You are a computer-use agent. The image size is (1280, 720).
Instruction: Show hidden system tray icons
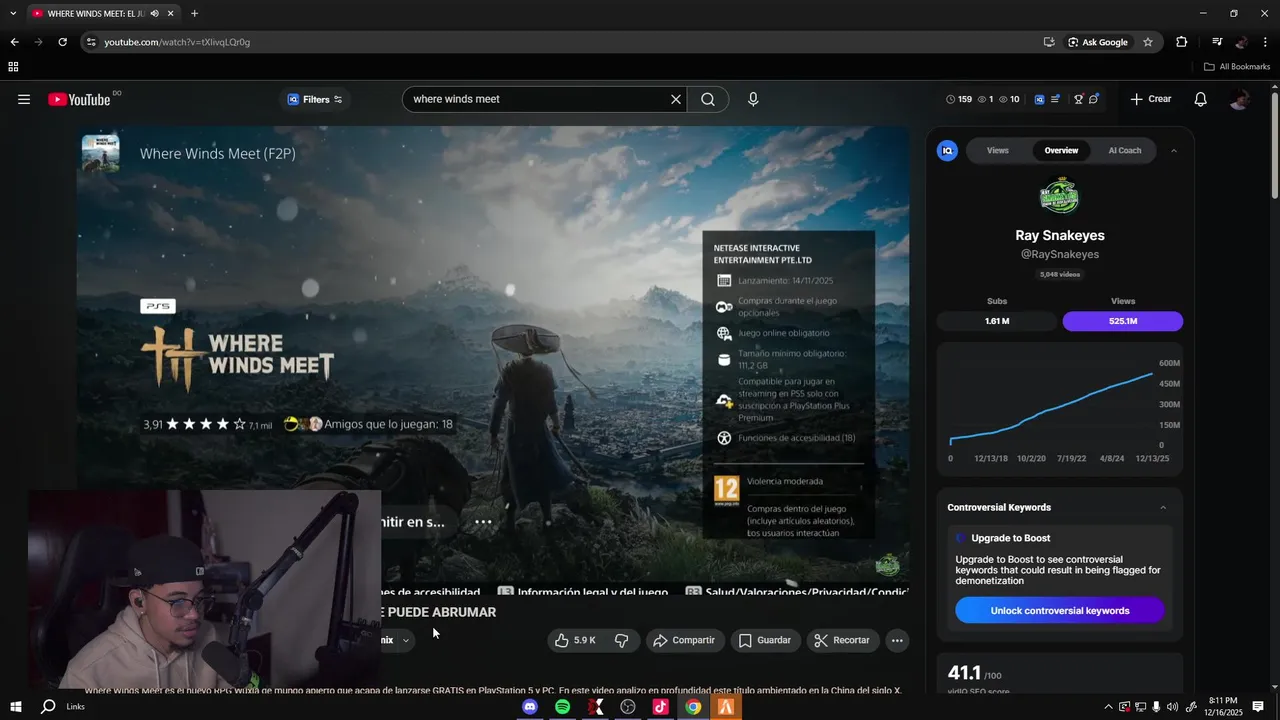click(1108, 707)
